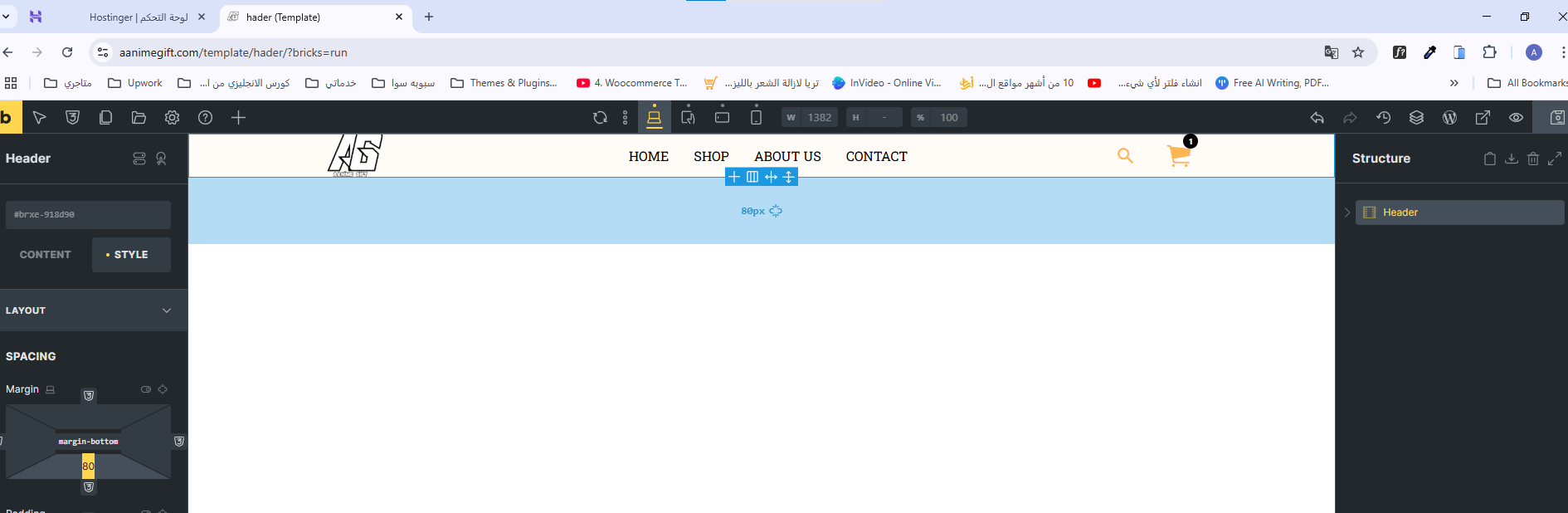Click the horizontal arrows icon on canvas toolbar
Image resolution: width=1568 pixels, height=513 pixels.
pos(771,177)
